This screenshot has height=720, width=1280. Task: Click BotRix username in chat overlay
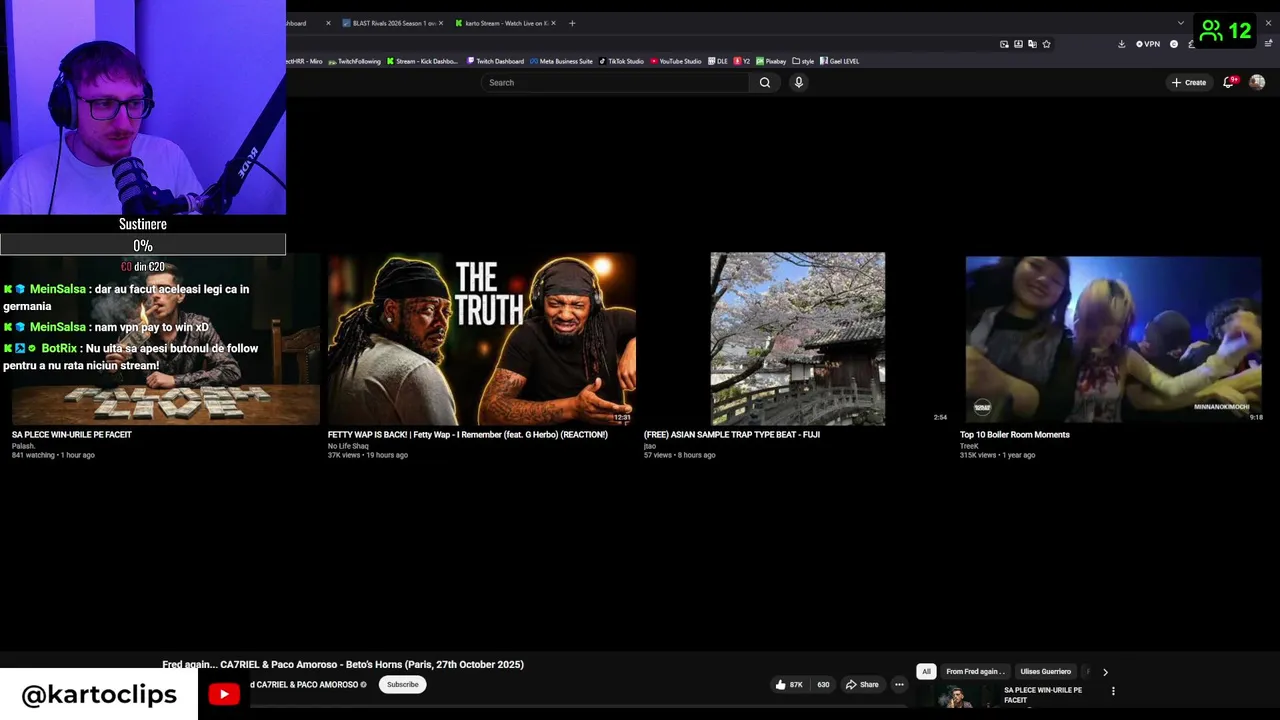(x=59, y=348)
